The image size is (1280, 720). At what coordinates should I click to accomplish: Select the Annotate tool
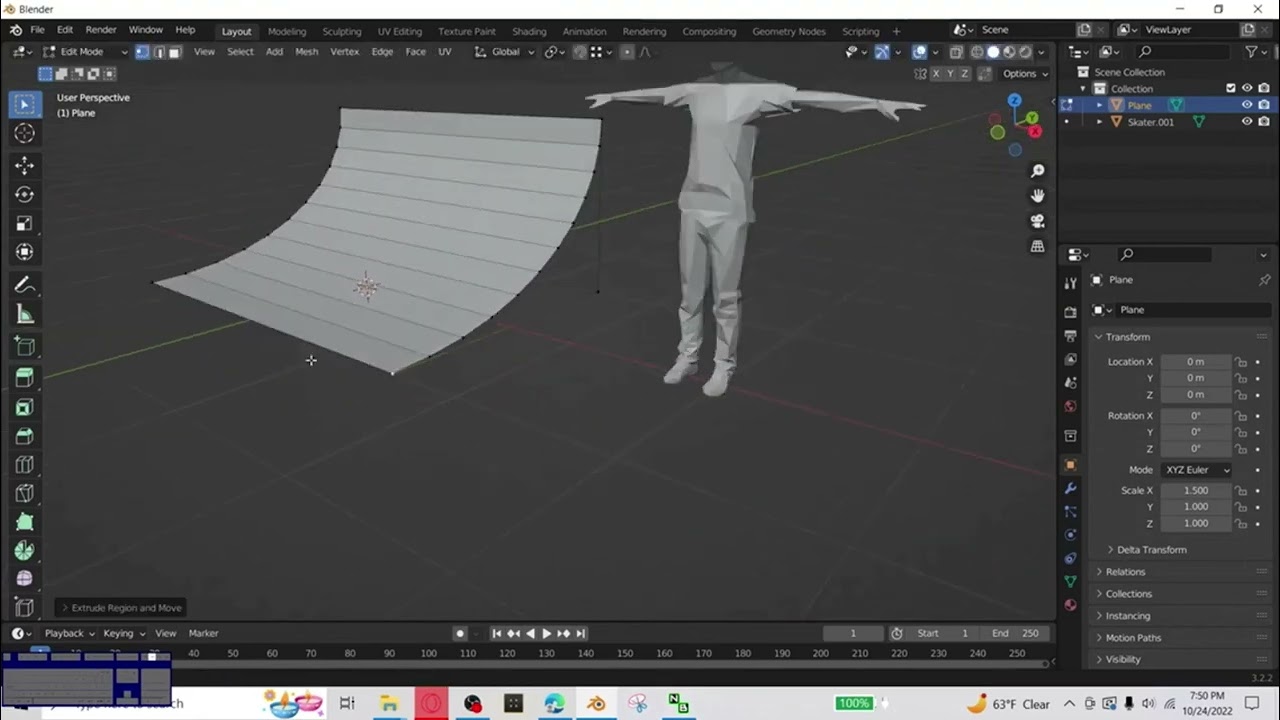tap(25, 286)
